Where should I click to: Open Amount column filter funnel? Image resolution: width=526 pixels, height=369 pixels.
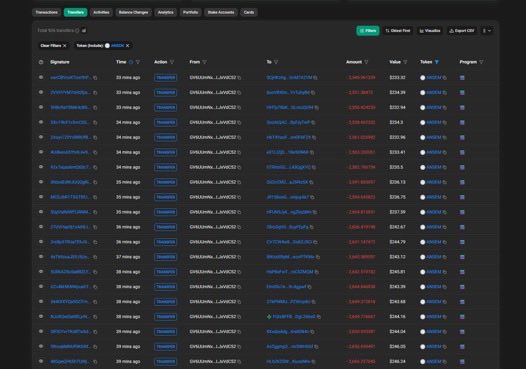[x=366, y=62]
